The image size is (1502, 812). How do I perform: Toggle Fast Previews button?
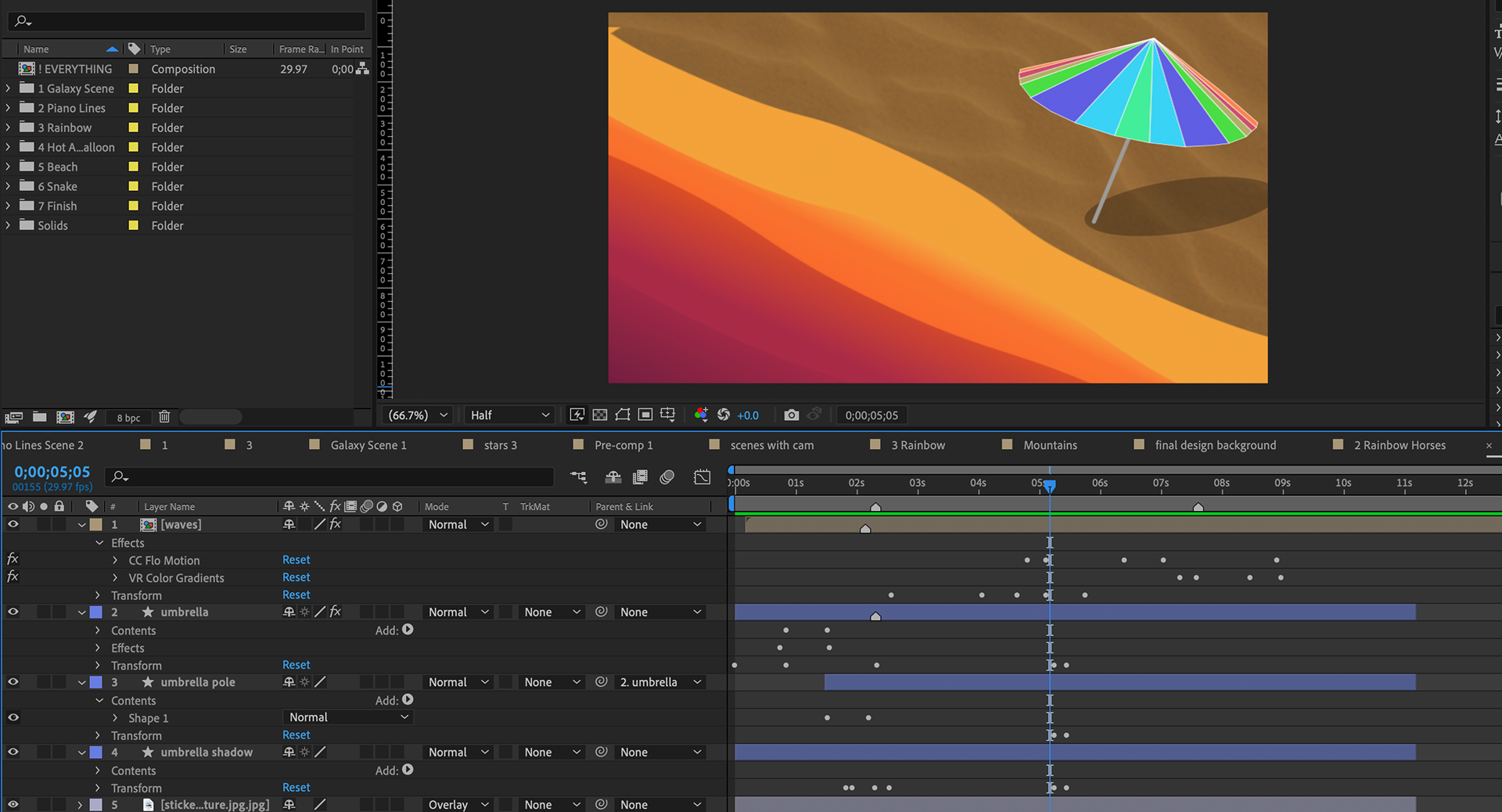coord(577,415)
